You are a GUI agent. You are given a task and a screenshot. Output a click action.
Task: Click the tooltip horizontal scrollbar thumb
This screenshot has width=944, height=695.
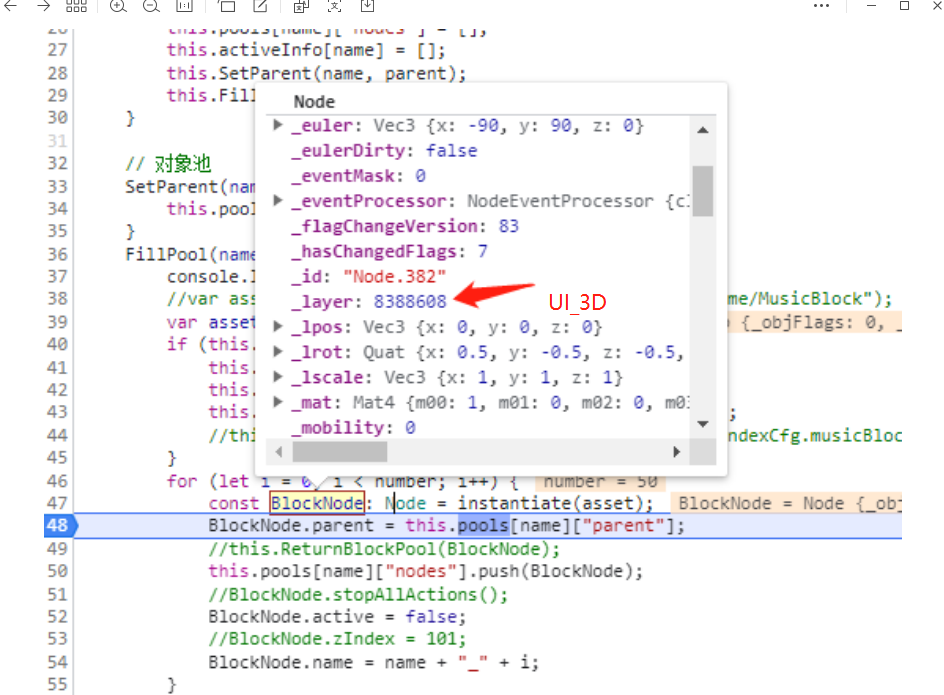[x=340, y=452]
